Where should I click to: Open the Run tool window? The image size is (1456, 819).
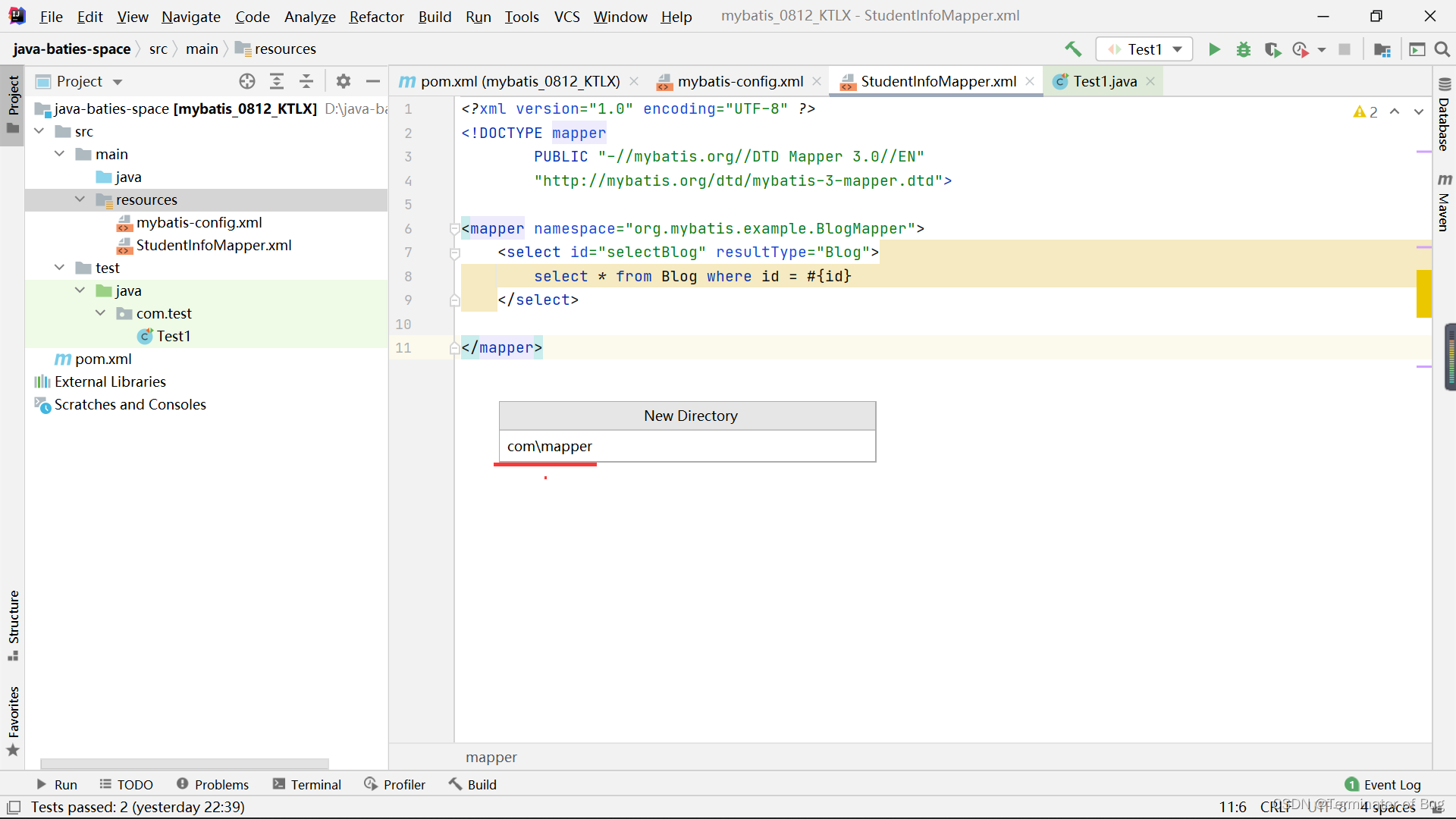57,785
